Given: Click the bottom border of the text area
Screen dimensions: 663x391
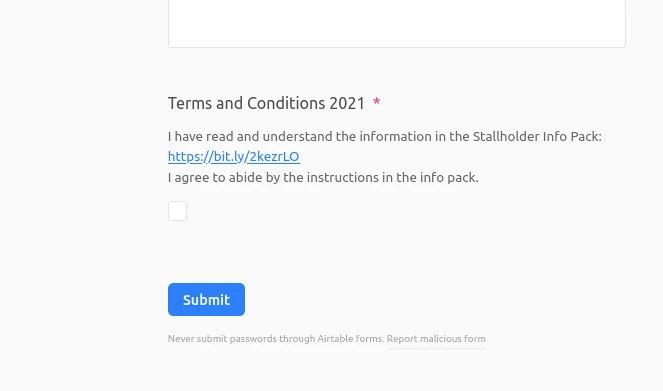Looking at the screenshot, I should point(397,47).
